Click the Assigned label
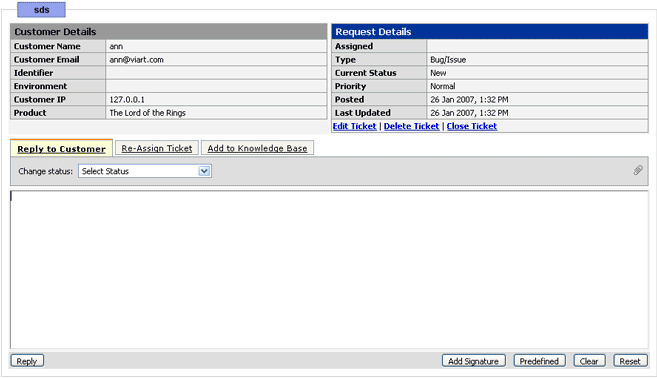657x378 pixels. click(354, 47)
